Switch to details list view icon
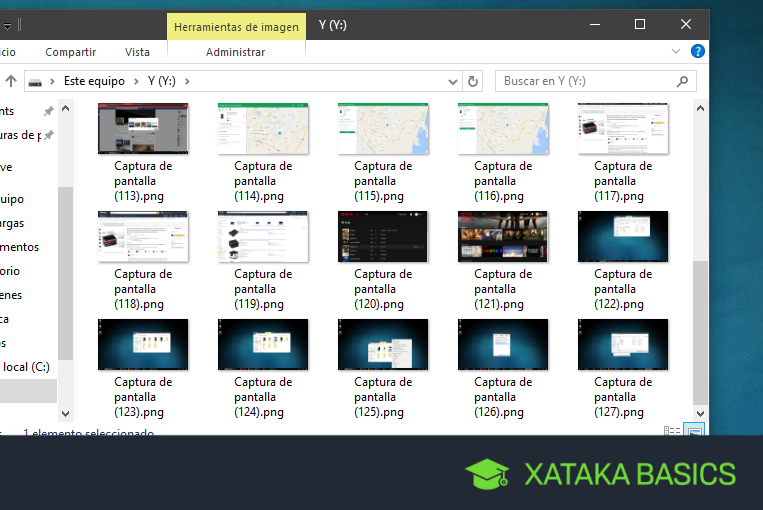Viewport: 763px width, 510px height. pos(672,431)
